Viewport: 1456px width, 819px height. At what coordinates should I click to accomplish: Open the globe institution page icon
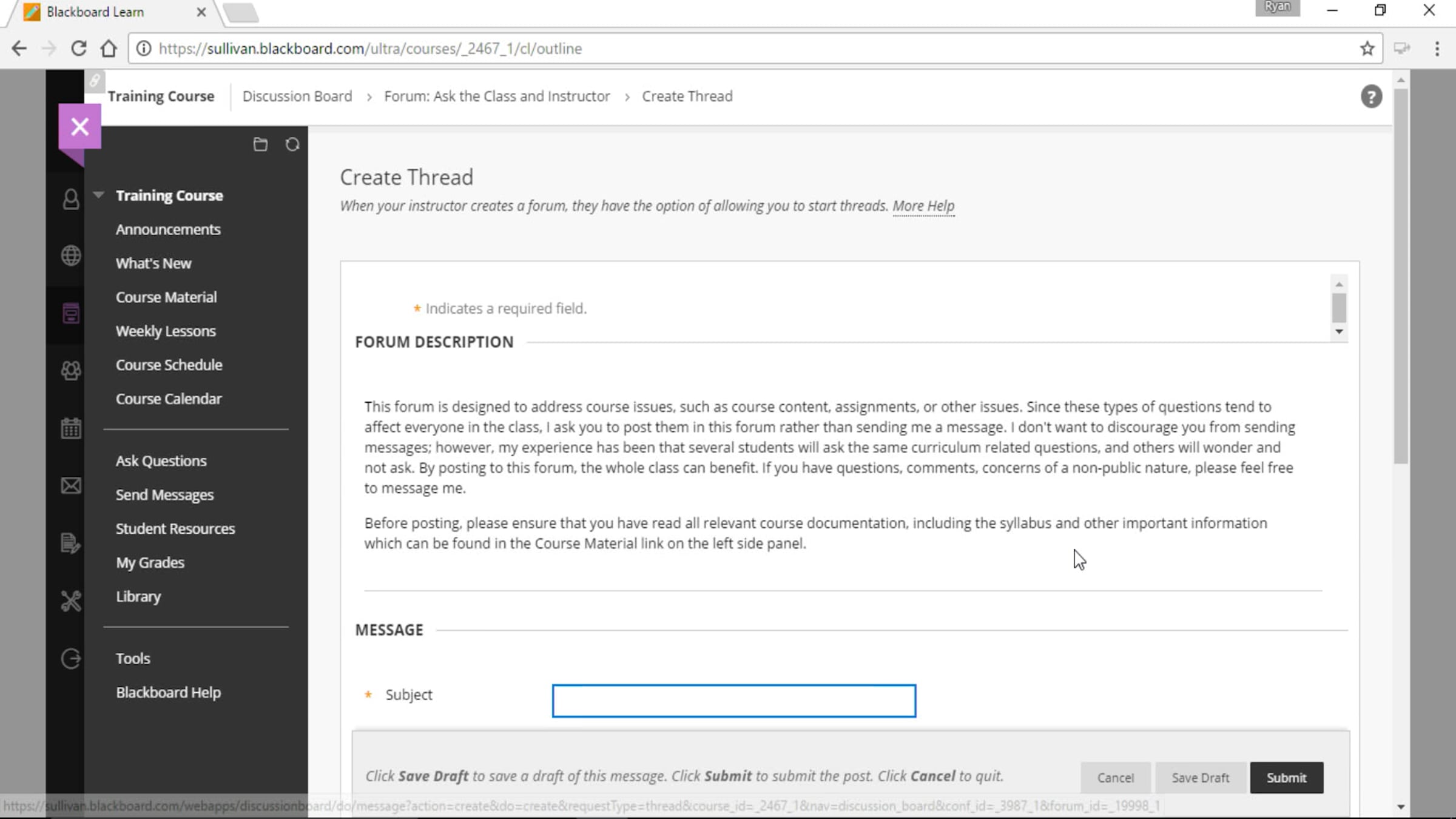tap(71, 255)
